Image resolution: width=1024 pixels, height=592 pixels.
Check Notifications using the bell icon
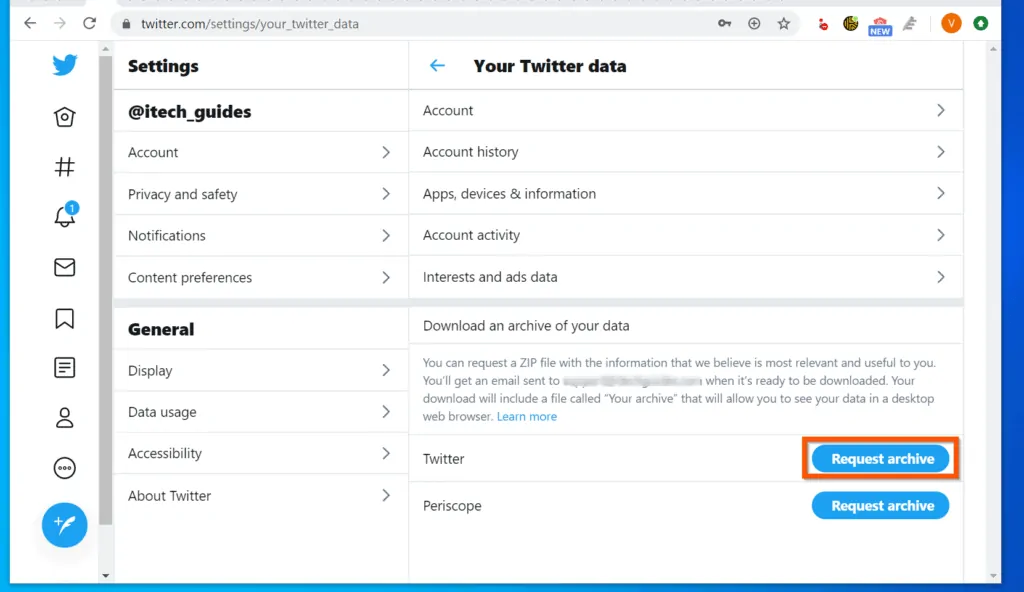pos(64,216)
